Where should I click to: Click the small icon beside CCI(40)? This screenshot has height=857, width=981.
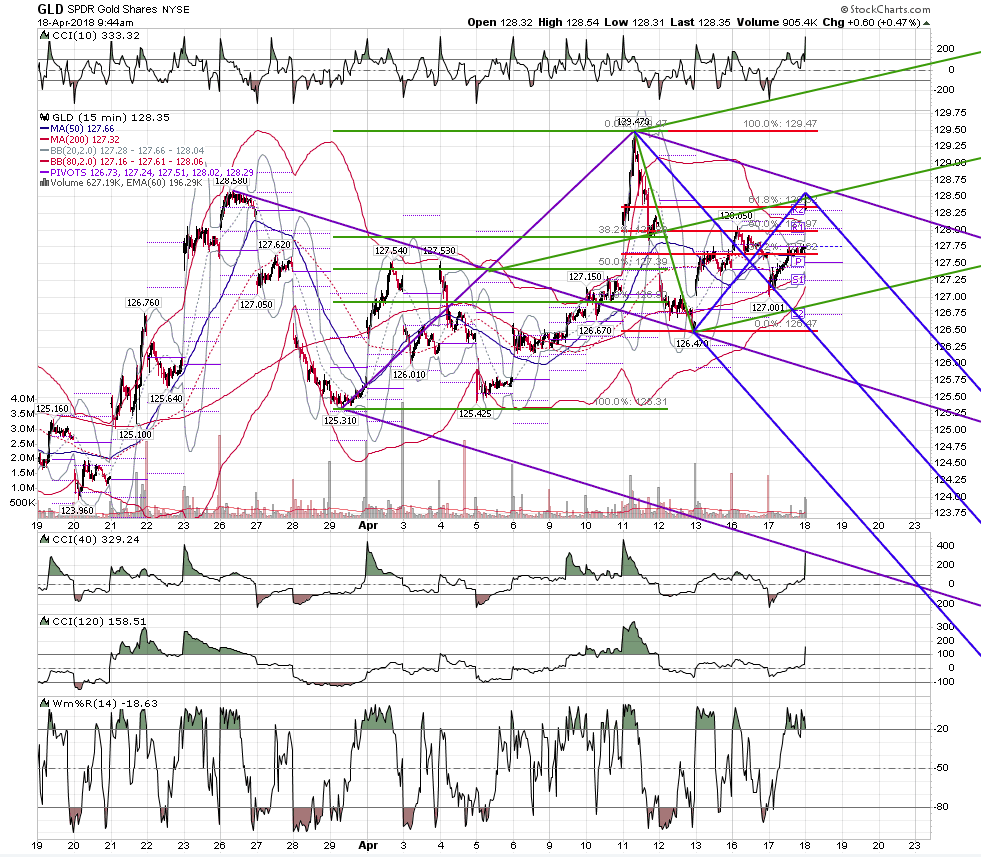click(44, 539)
